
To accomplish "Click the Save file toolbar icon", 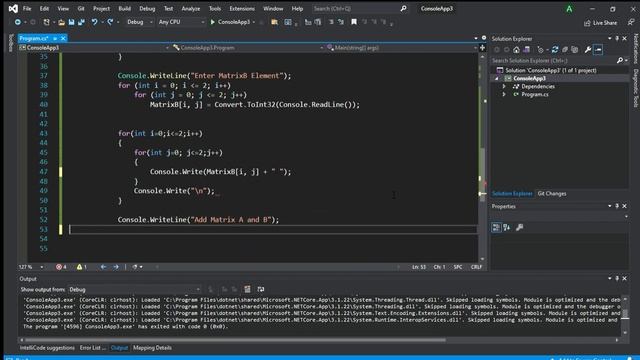I will coord(71,22).
